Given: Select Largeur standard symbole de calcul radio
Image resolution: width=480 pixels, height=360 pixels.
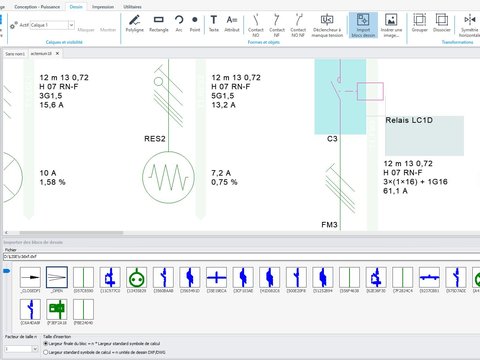Looking at the screenshot, I should tap(46, 352).
